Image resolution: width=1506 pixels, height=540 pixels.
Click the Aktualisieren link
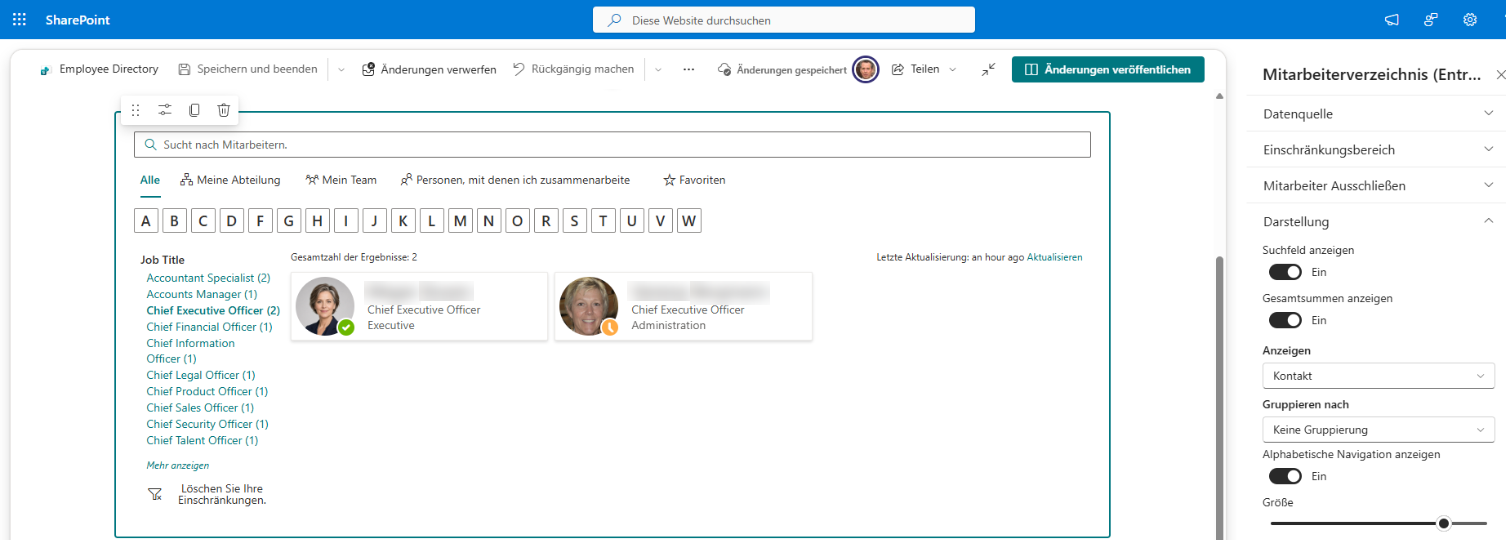click(x=1054, y=257)
